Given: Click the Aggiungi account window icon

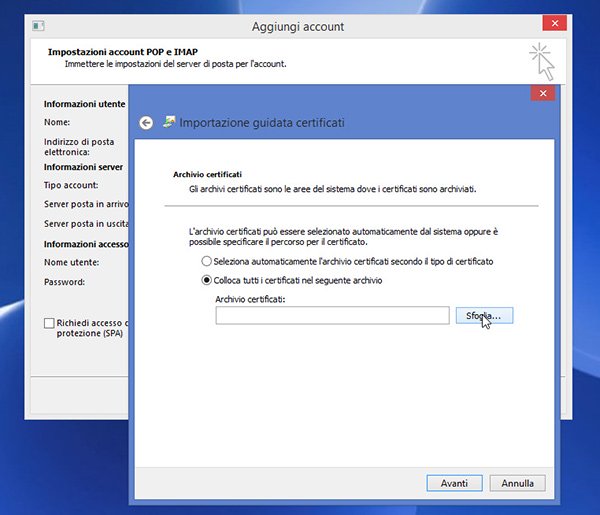Looking at the screenshot, I should tap(38, 26).
